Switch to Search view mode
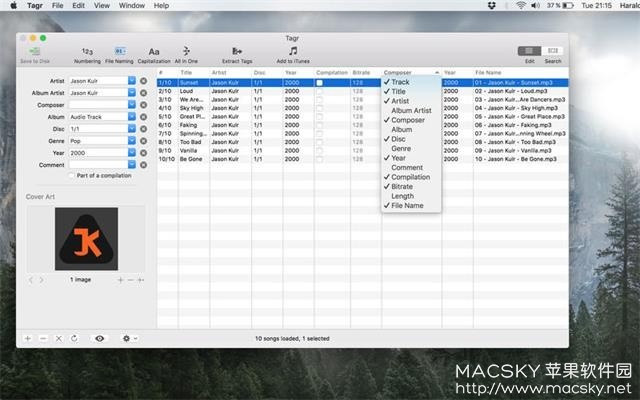Image resolution: width=640 pixels, height=400 pixels. 553,51
